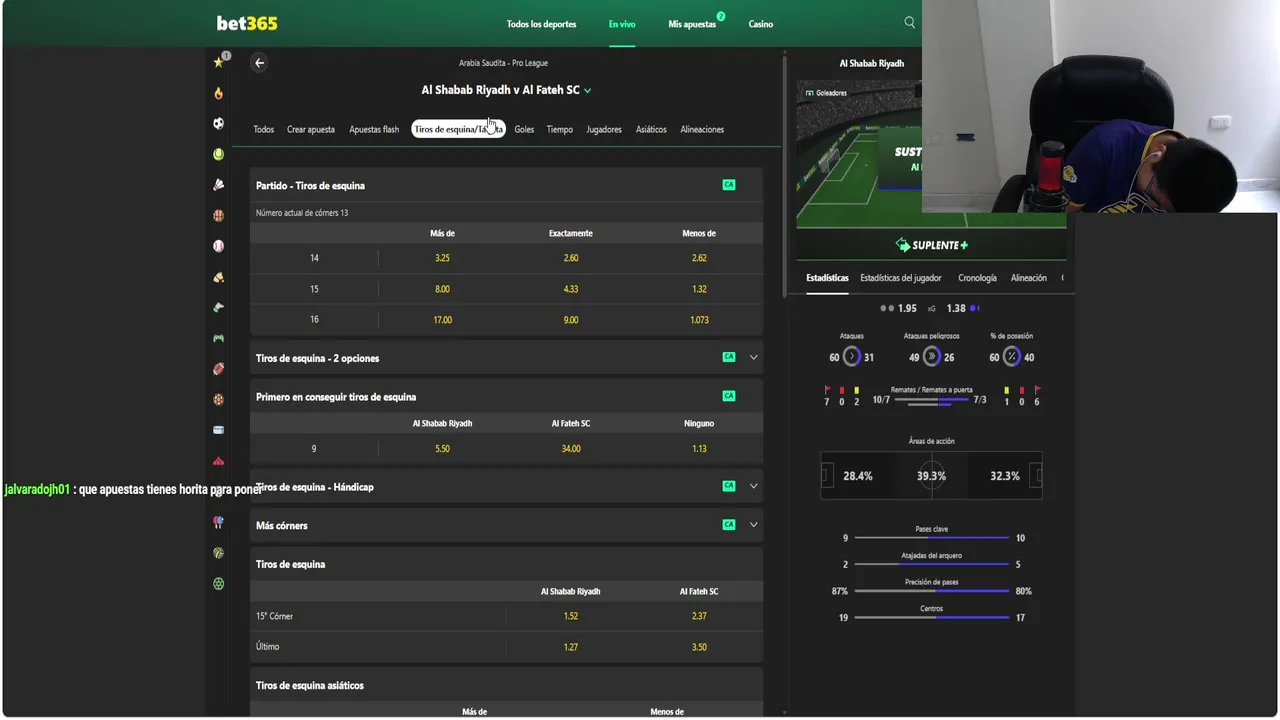
Task: Expand Tiros de esquina - Hándicap section
Action: (754, 486)
